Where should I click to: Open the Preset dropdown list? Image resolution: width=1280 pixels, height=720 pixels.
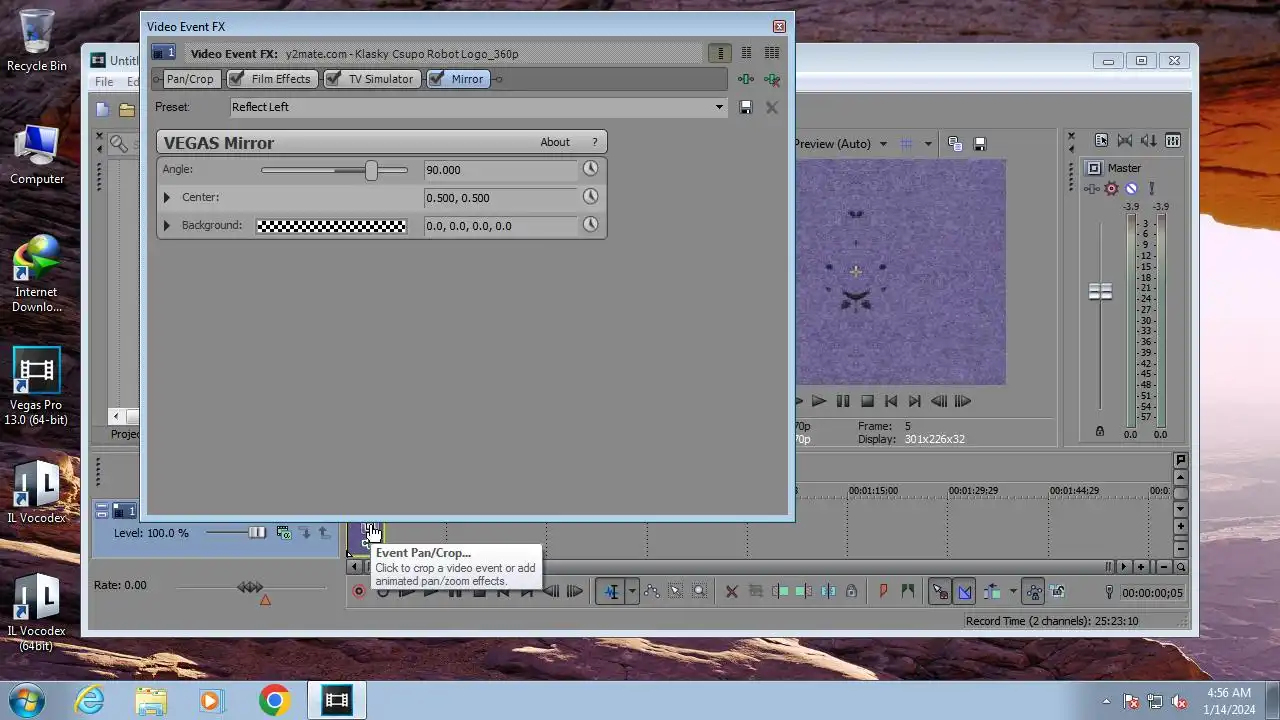pos(718,107)
